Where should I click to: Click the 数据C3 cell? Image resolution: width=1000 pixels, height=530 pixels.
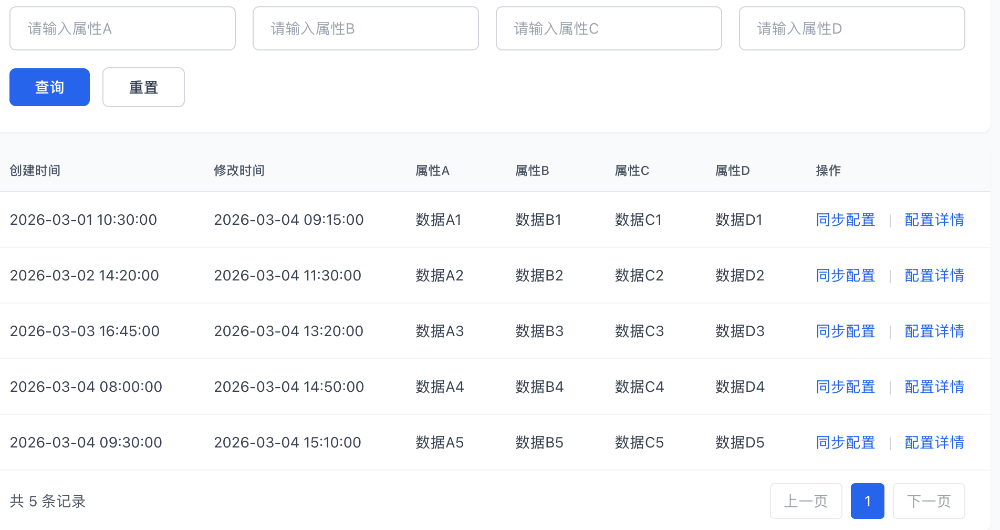(x=639, y=331)
